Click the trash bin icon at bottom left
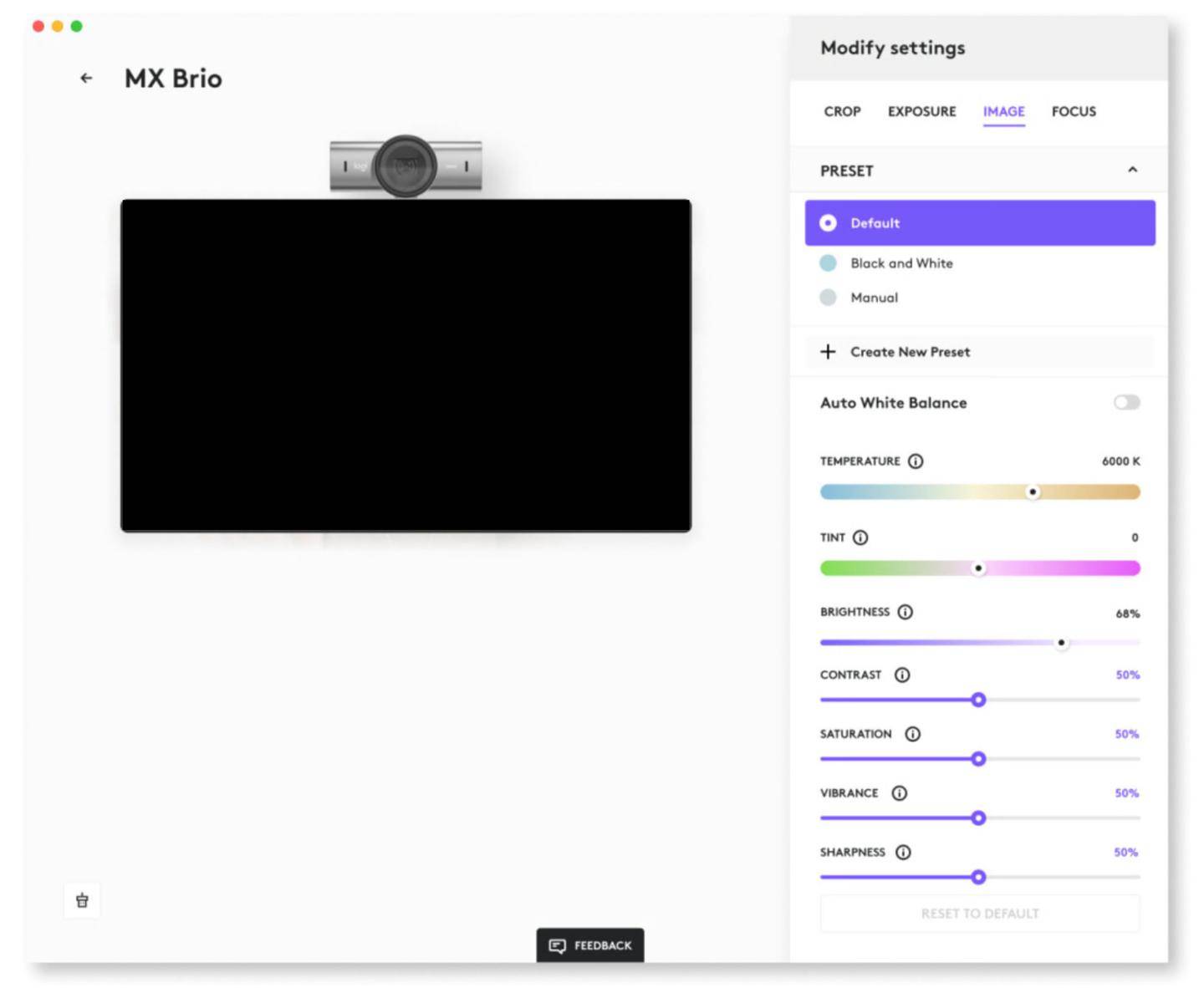 pyautogui.click(x=82, y=900)
